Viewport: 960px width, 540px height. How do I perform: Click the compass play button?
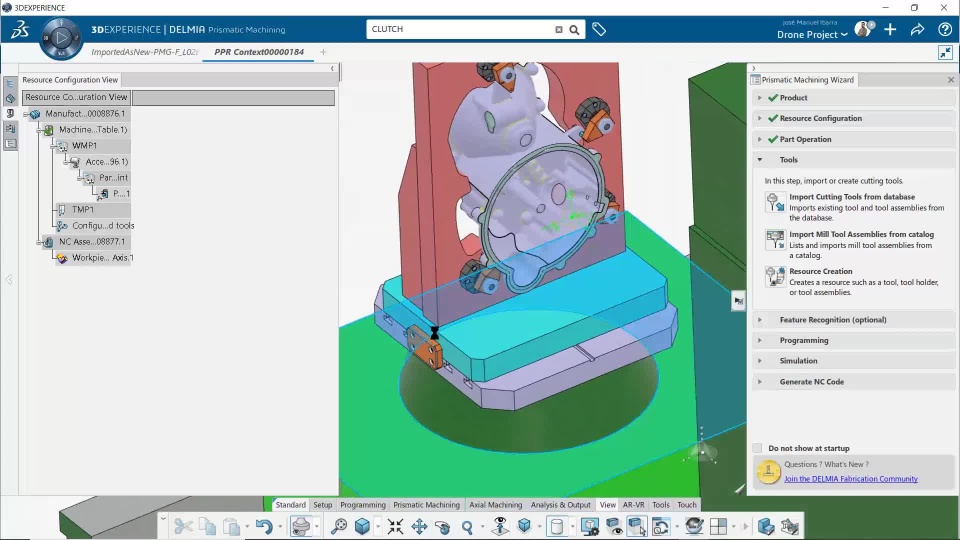tap(61, 38)
